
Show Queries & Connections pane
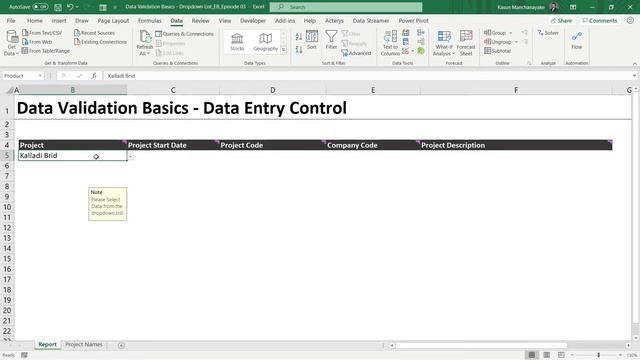184,33
